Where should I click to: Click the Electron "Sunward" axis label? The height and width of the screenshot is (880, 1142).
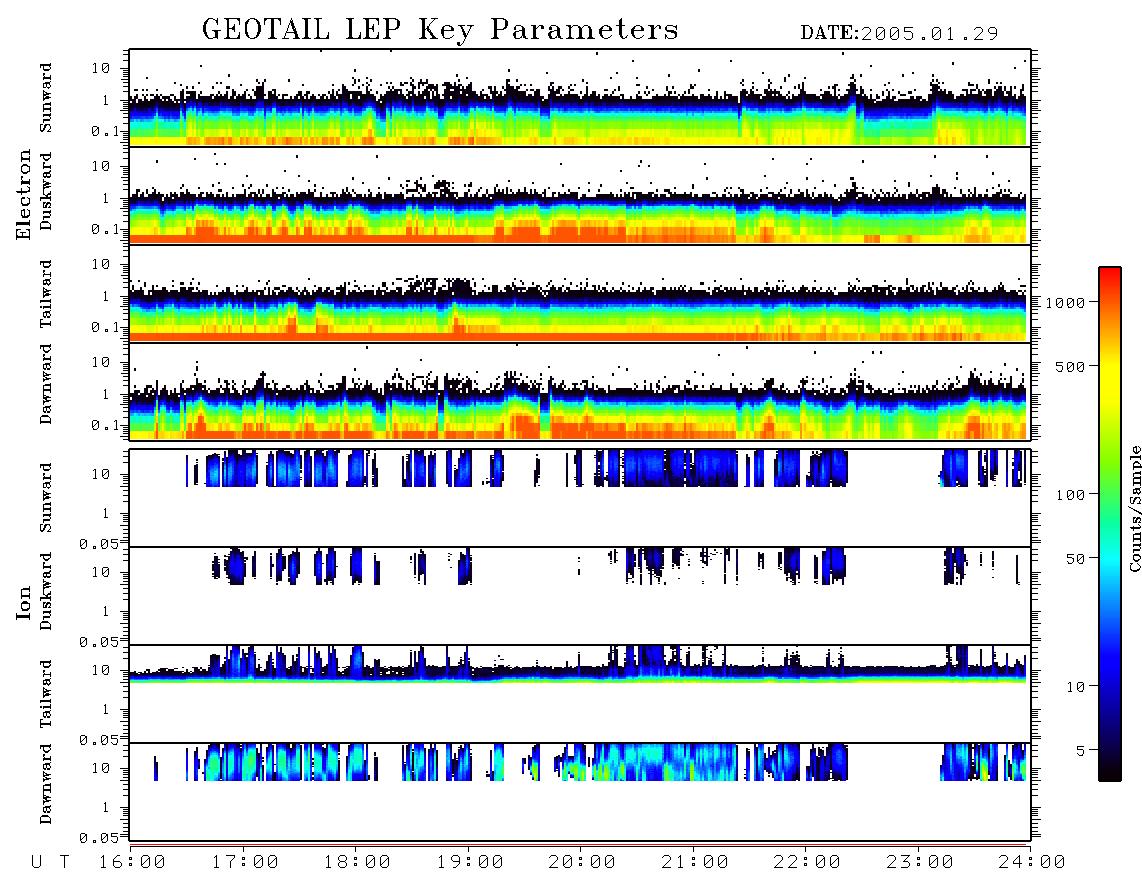coord(46,98)
